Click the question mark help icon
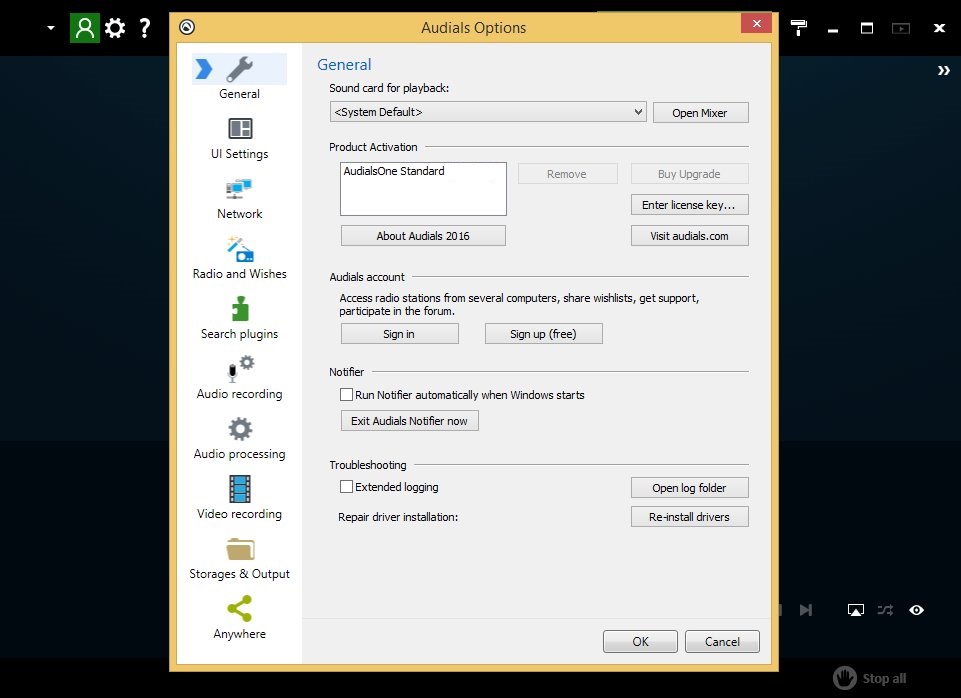The height and width of the screenshot is (698, 961). pyautogui.click(x=145, y=28)
